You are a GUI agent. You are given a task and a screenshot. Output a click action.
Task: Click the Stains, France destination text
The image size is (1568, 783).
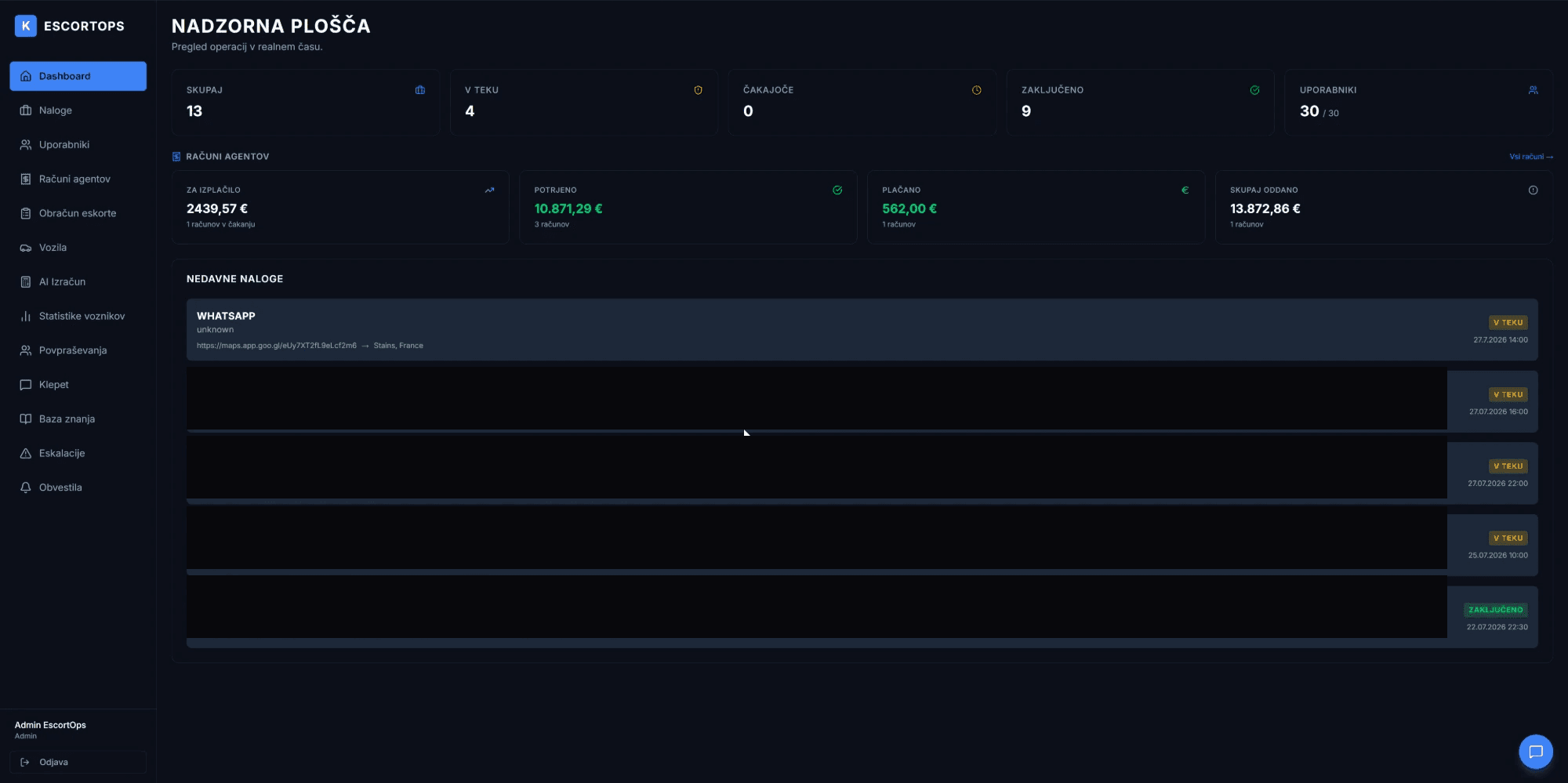click(x=398, y=346)
